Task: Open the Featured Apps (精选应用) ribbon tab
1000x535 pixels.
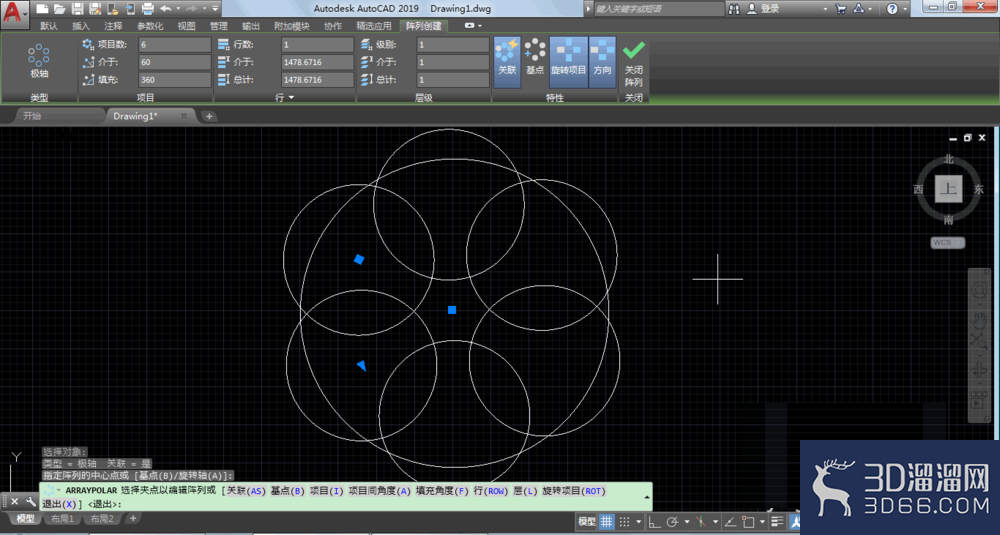Action: [374, 26]
